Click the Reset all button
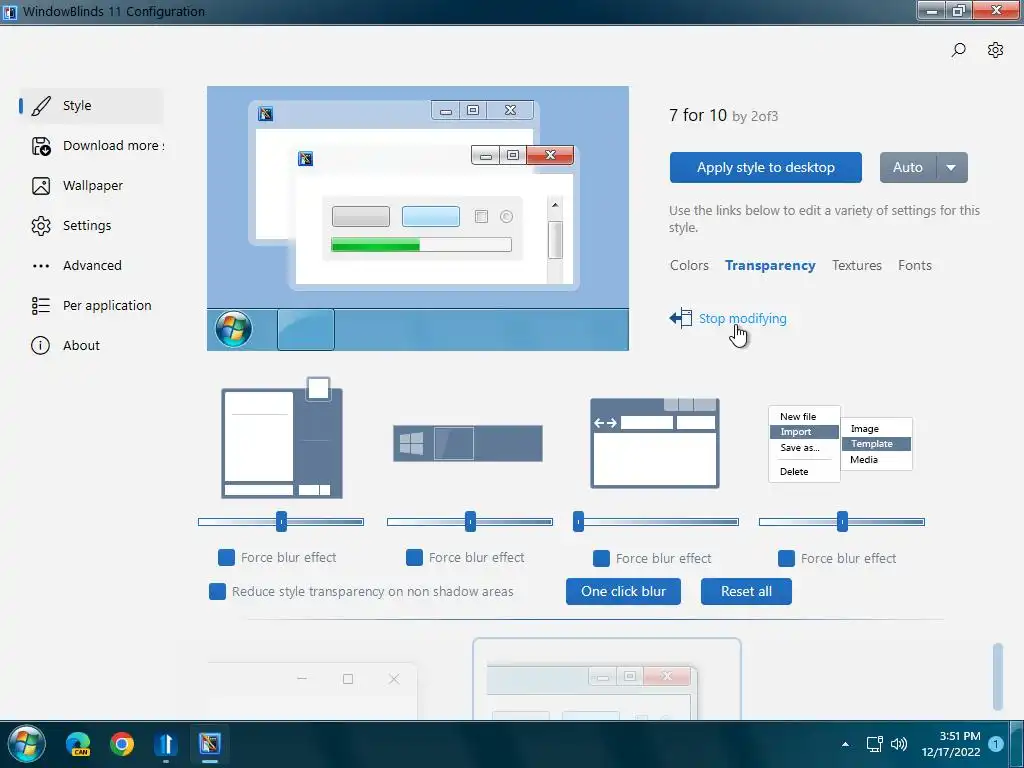The image size is (1024, 768). [x=746, y=592]
